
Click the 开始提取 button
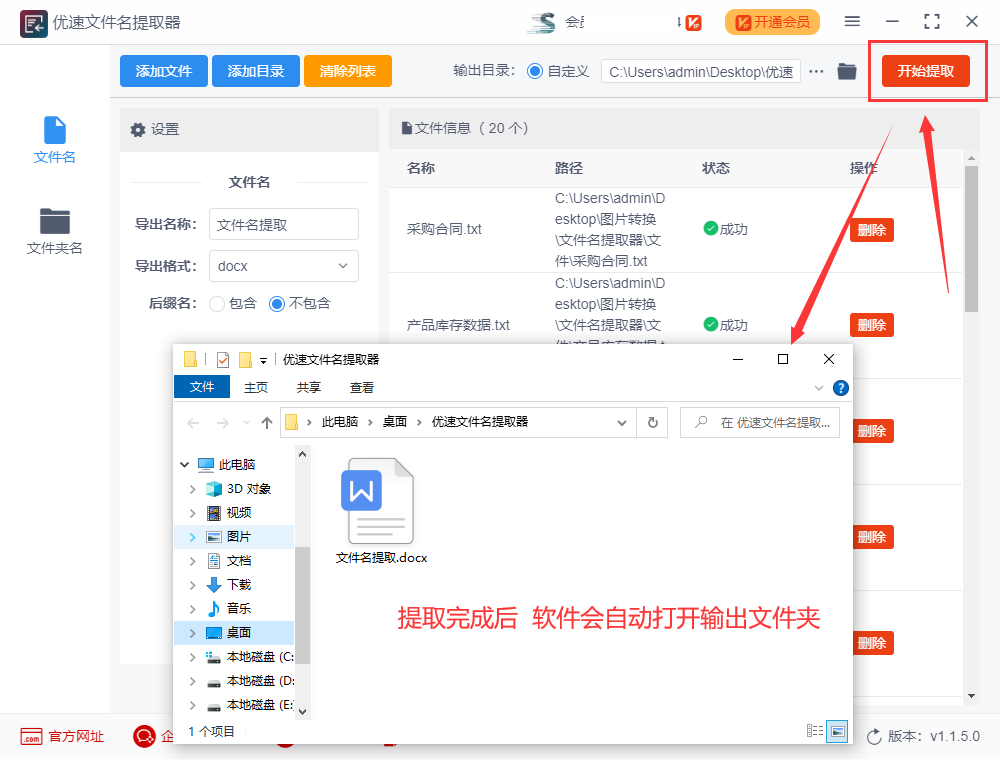point(927,71)
